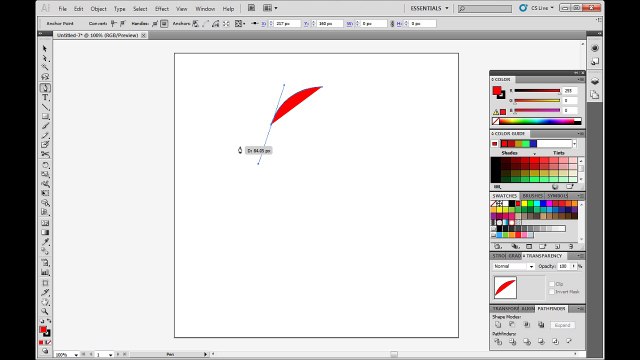Click Convert anchor to corner icon
Image resolution: width=640 pixels, height=360 pixels.
(x=113, y=24)
